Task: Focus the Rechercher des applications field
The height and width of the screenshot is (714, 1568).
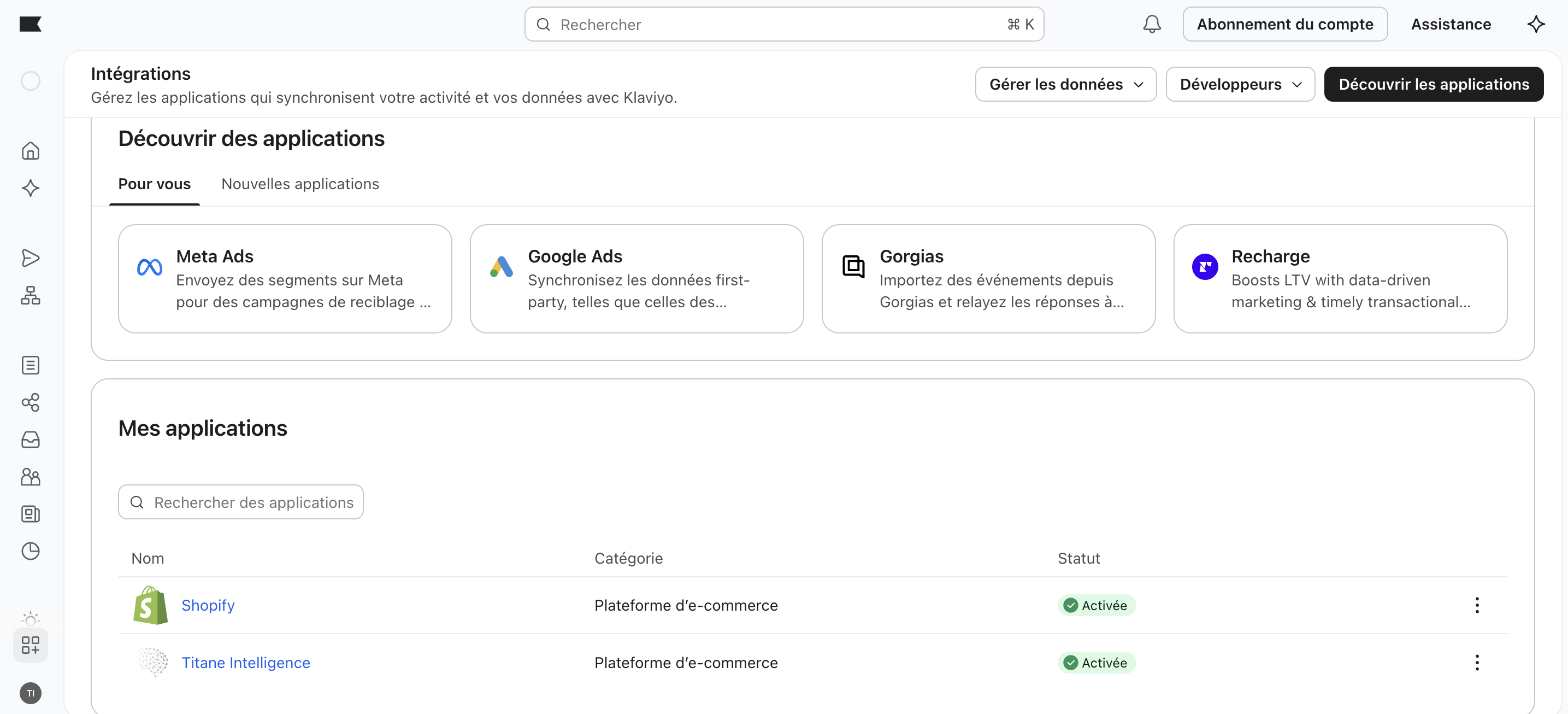Action: [241, 502]
